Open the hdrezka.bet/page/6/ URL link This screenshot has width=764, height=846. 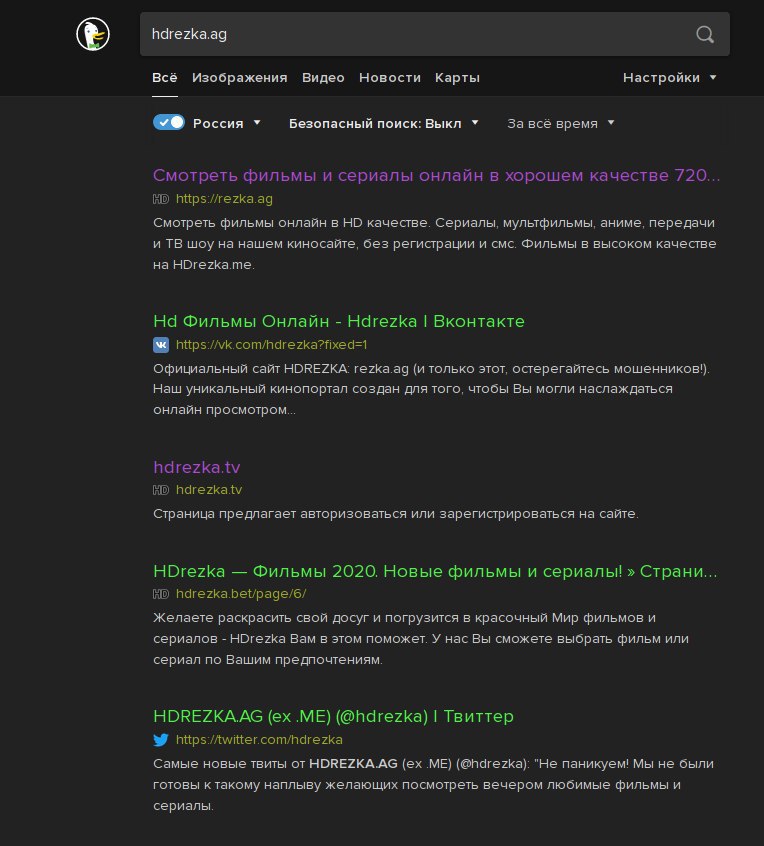coord(241,594)
